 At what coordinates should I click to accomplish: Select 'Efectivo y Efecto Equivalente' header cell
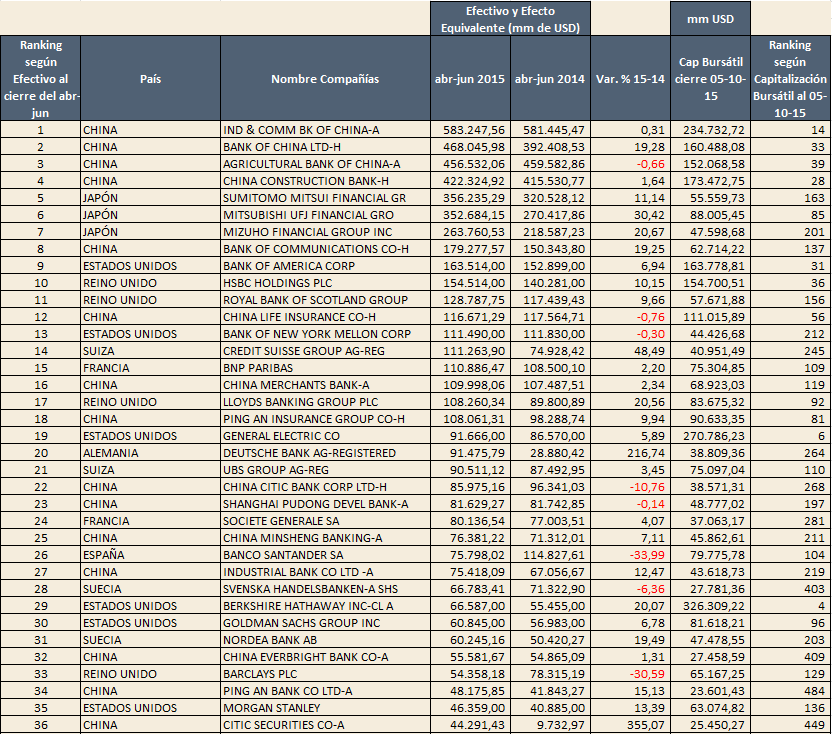coord(510,19)
